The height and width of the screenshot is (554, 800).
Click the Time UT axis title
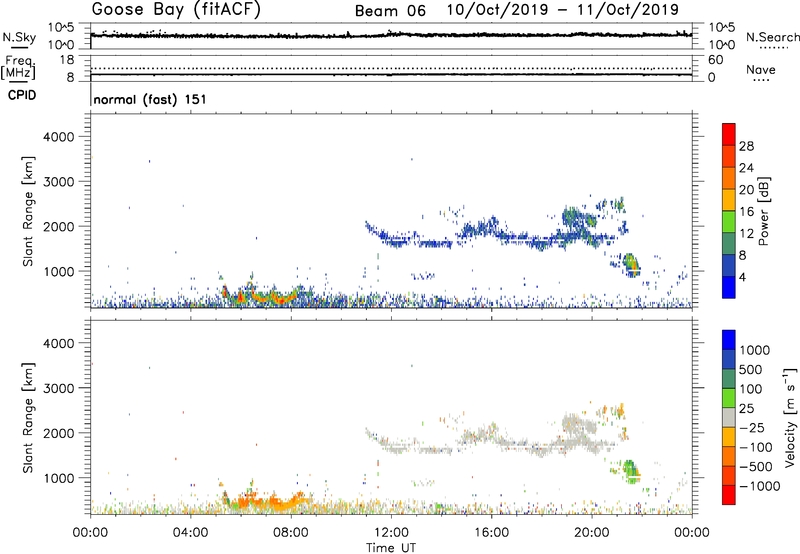click(391, 548)
